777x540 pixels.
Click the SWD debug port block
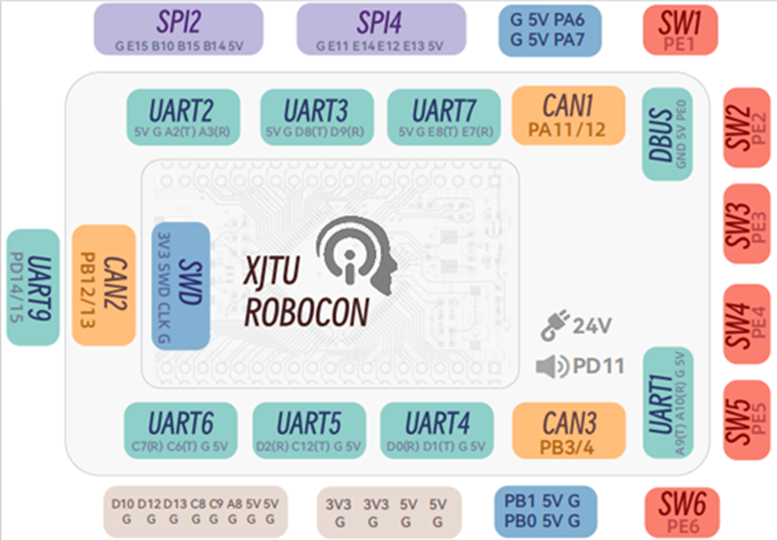click(180, 286)
